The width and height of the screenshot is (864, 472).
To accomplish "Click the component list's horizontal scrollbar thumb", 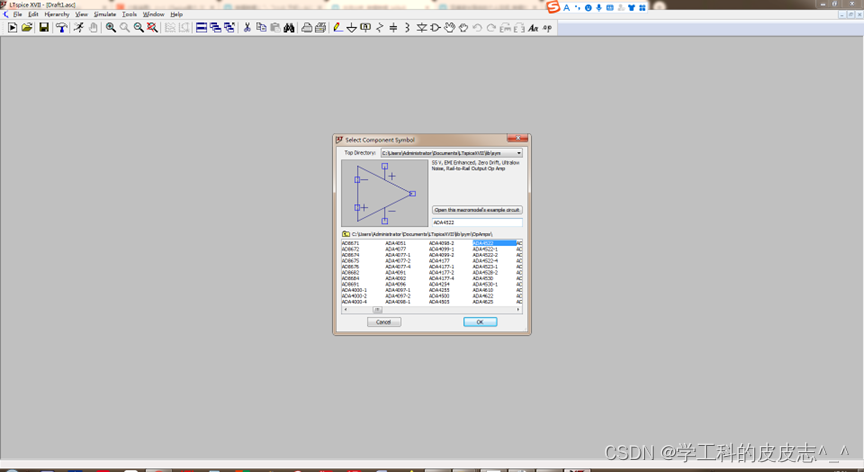I will [377, 310].
